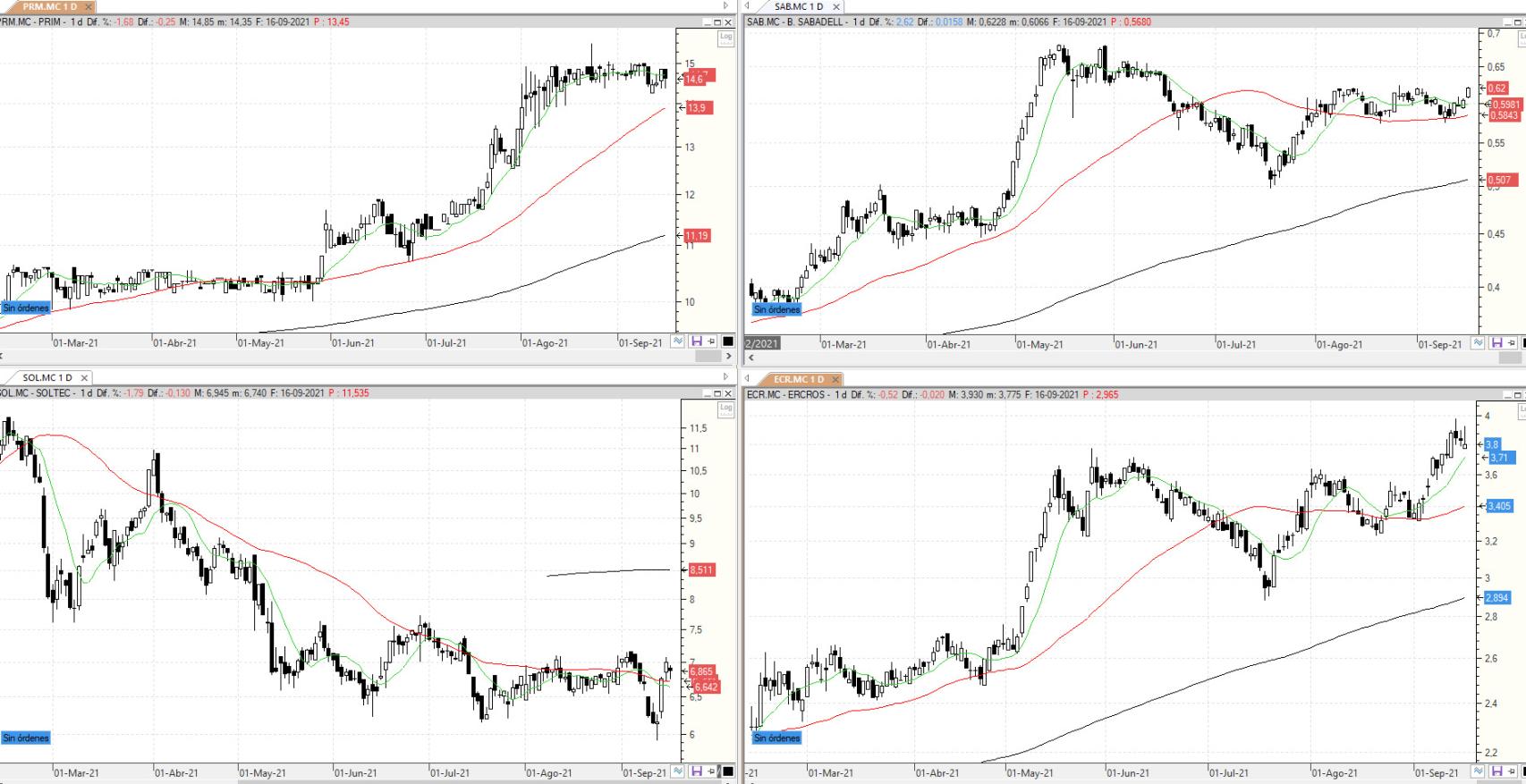Select the PRM.MC 1 D tab
The width and height of the screenshot is (1526, 784).
pos(50,6)
